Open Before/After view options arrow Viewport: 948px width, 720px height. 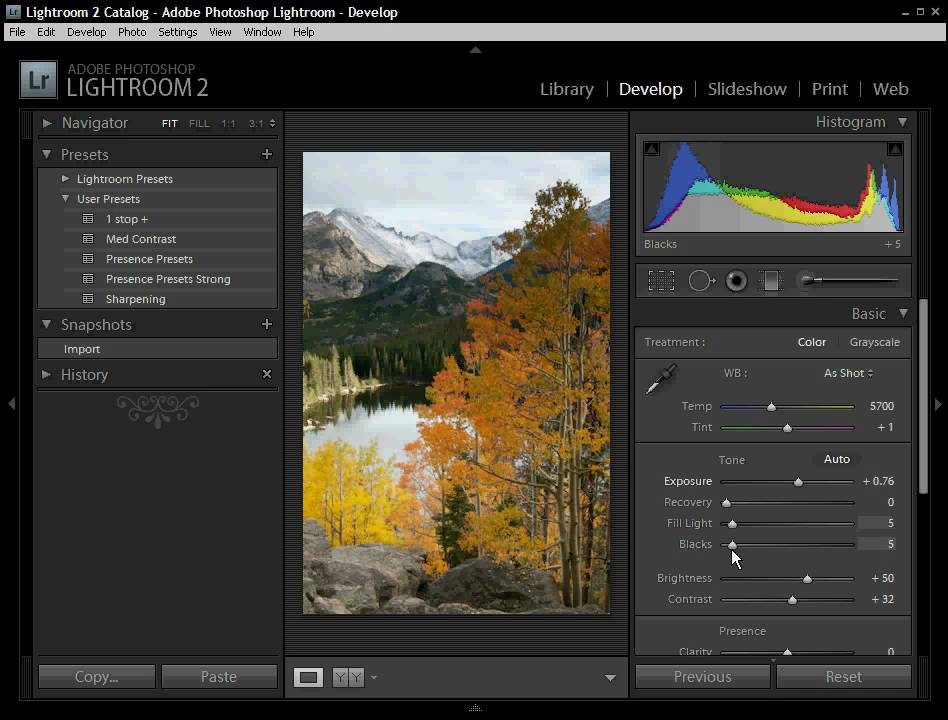[374, 677]
